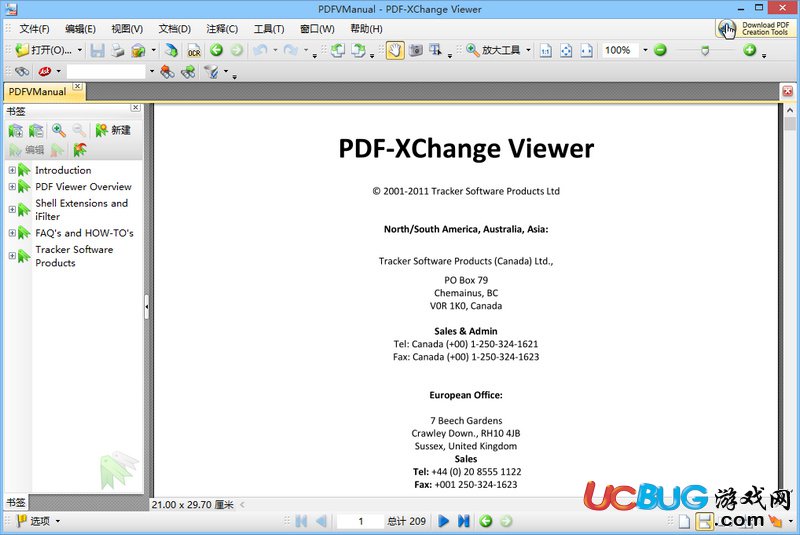The height and width of the screenshot is (535, 800).
Task: Open the 放大工具 dropdown arrow
Action: click(528, 50)
